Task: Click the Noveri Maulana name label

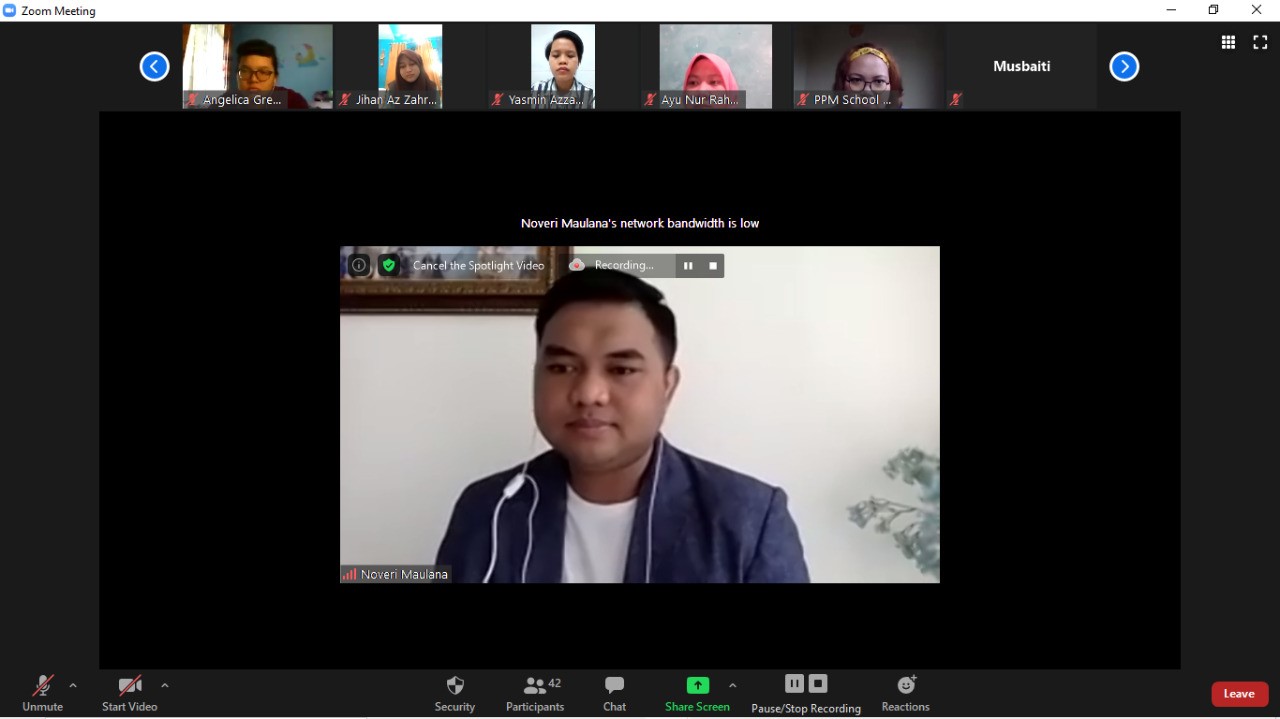Action: tap(404, 574)
